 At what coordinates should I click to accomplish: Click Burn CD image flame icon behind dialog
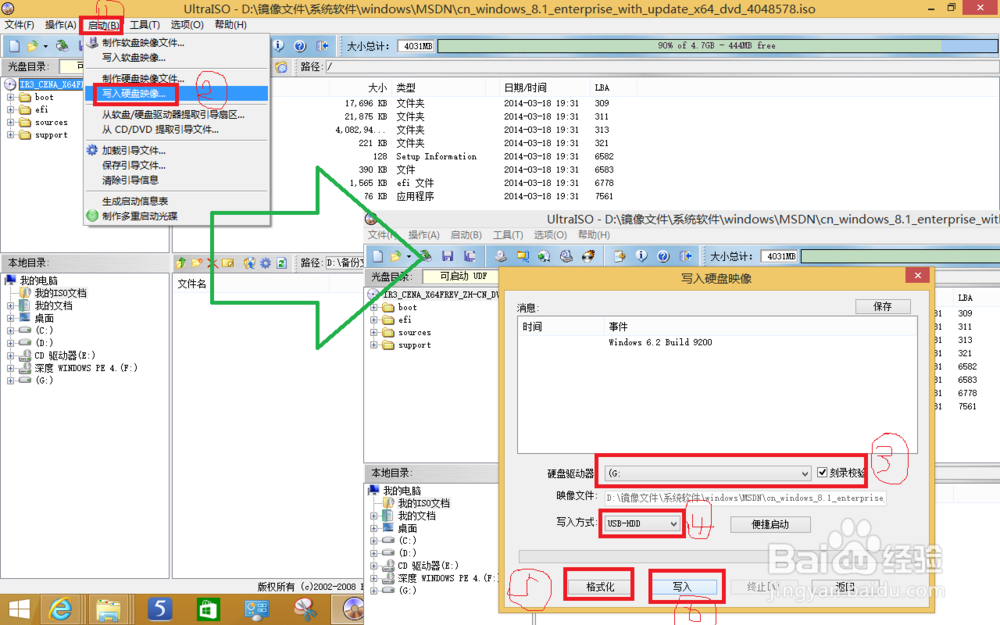tap(587, 256)
